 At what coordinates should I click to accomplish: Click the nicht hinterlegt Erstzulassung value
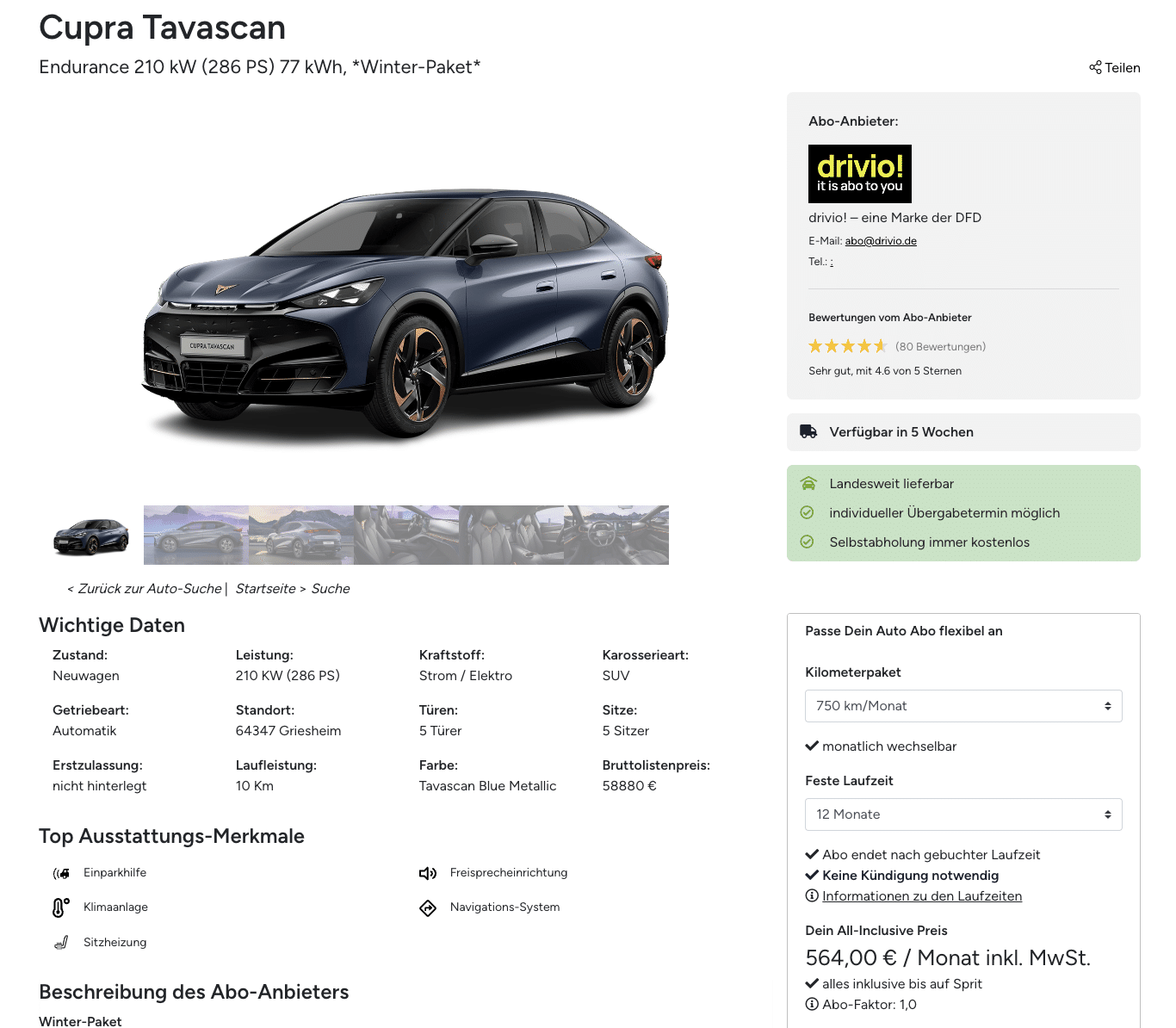coord(100,786)
